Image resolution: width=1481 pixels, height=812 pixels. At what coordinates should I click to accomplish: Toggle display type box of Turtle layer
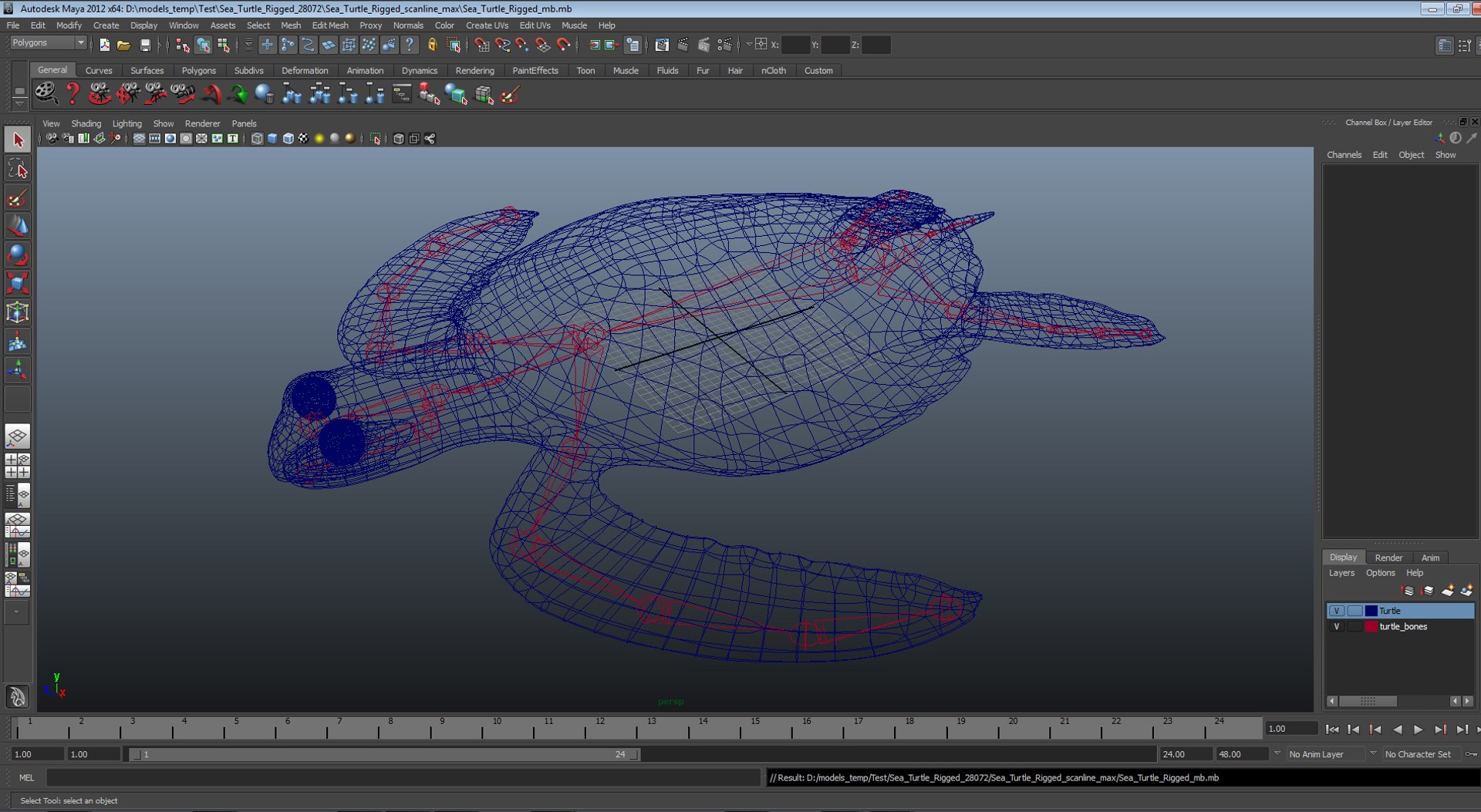click(x=1354, y=611)
